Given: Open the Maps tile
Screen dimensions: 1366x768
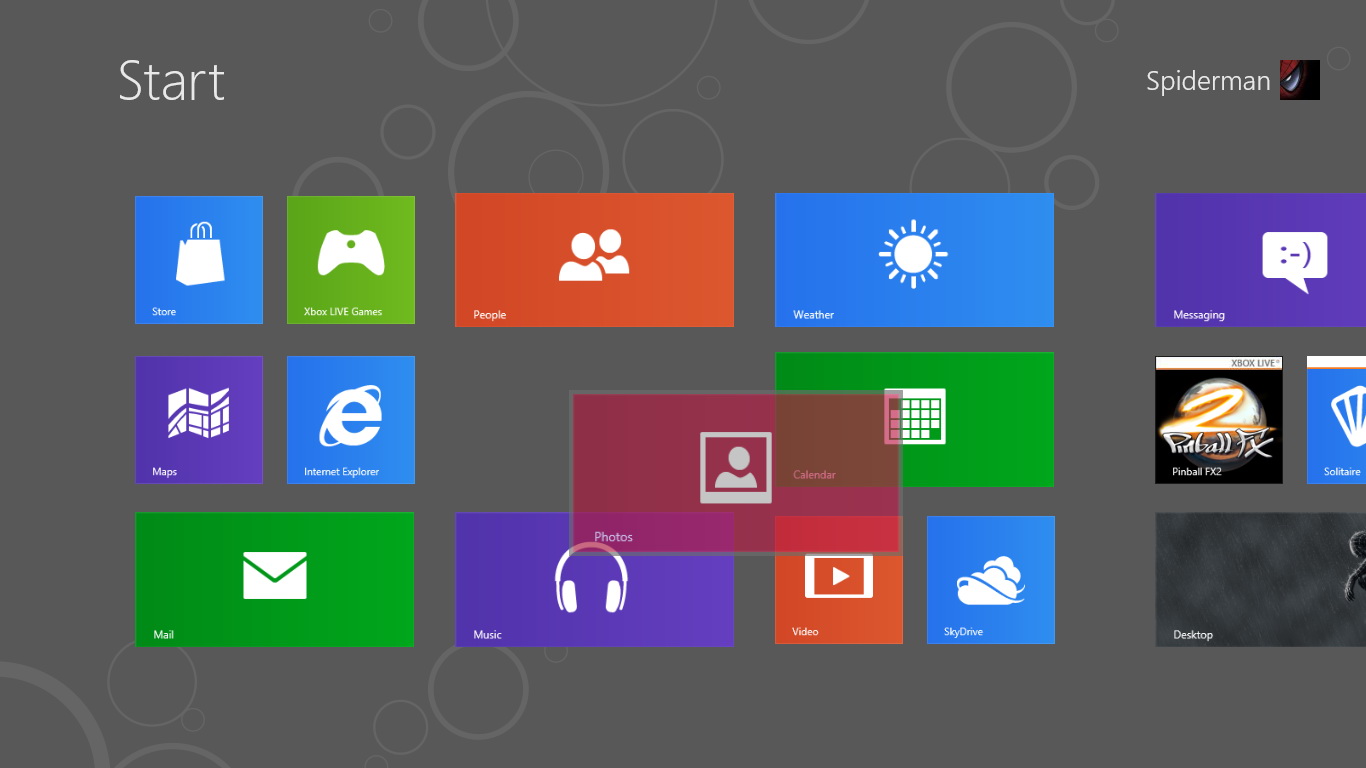Looking at the screenshot, I should click(199, 420).
